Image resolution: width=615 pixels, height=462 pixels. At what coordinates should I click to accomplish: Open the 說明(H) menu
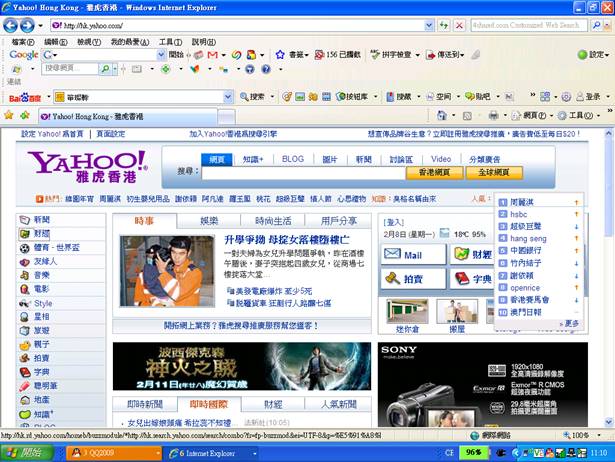tap(204, 42)
